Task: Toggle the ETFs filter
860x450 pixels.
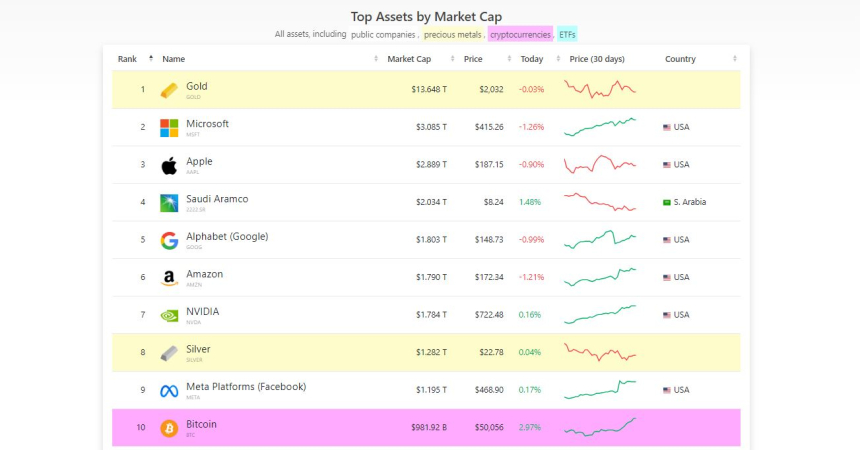Action: coord(567,34)
